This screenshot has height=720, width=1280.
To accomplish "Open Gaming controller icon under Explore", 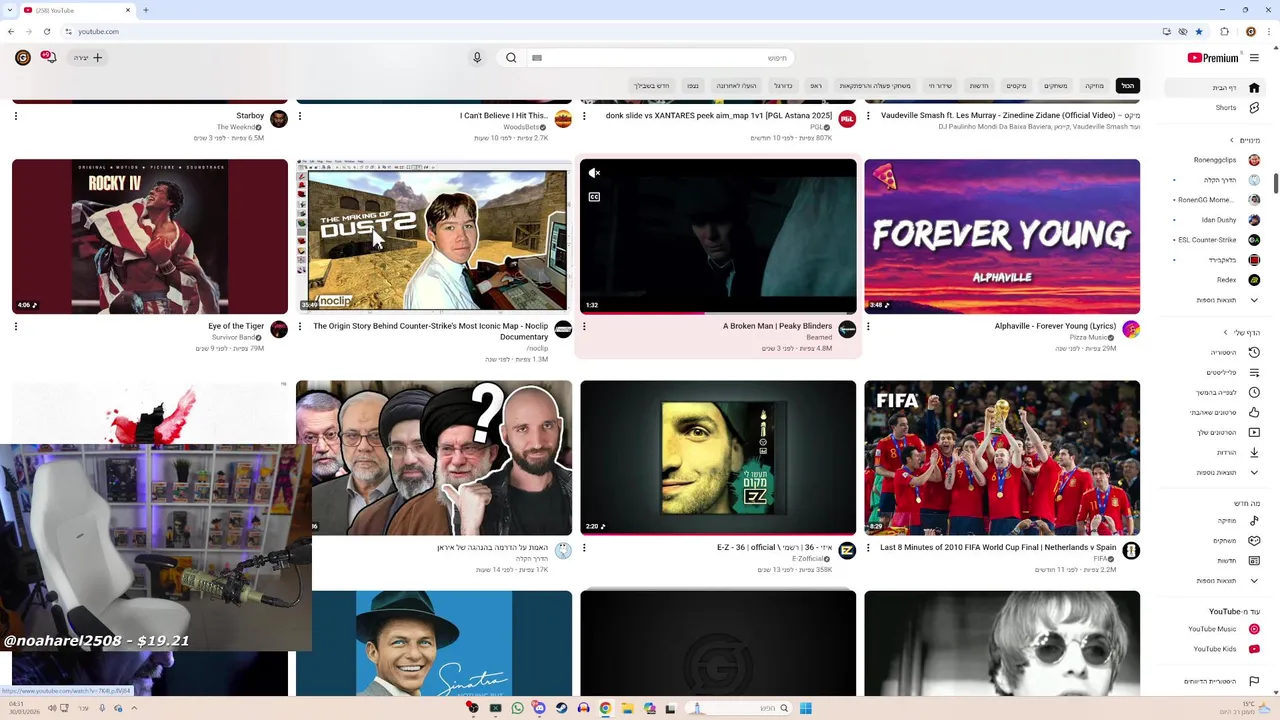I will pyautogui.click(x=1254, y=541).
